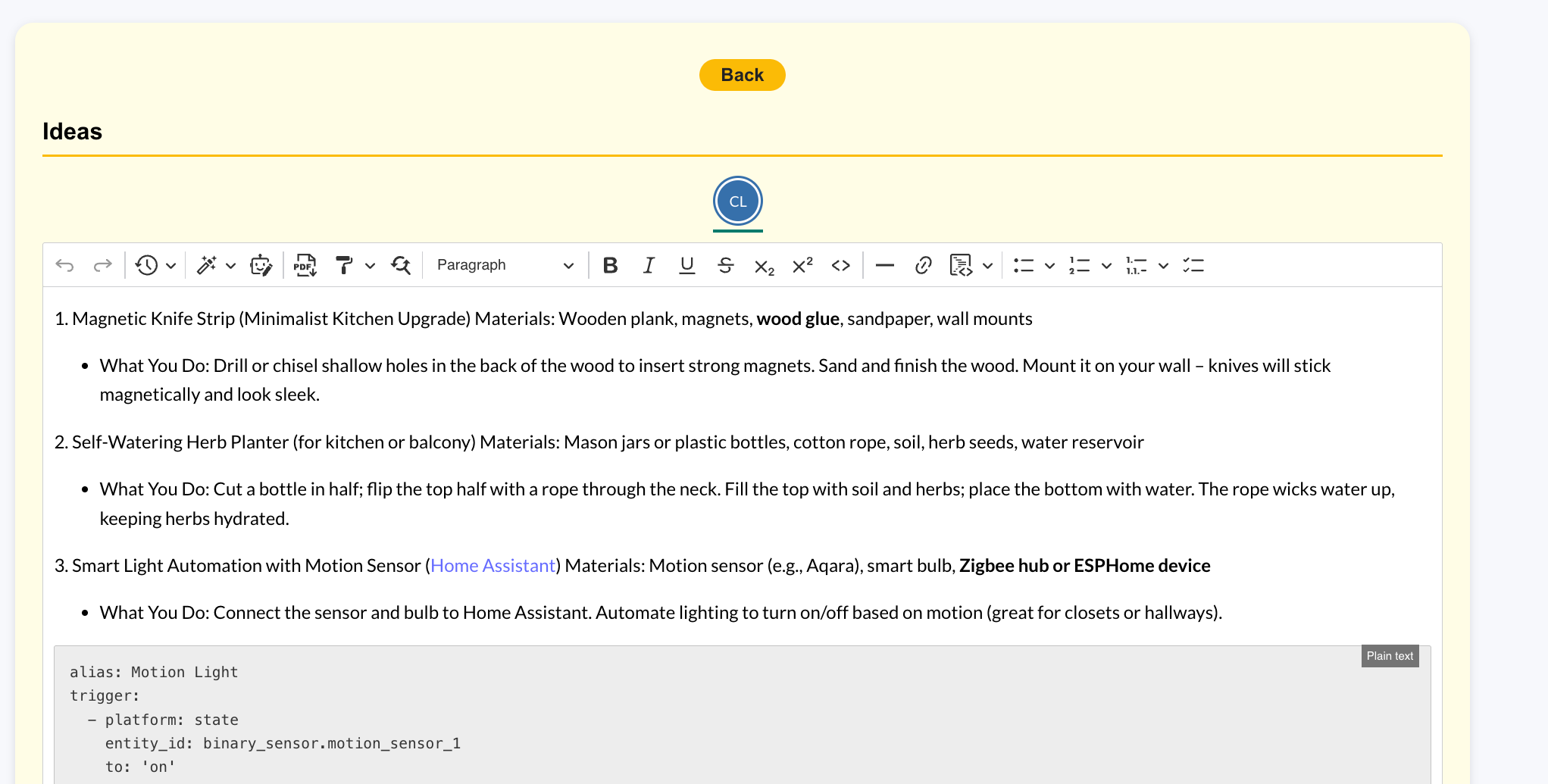Screen dimensions: 1548x784
Task: Click the Redo arrow icon
Action: 102,265
